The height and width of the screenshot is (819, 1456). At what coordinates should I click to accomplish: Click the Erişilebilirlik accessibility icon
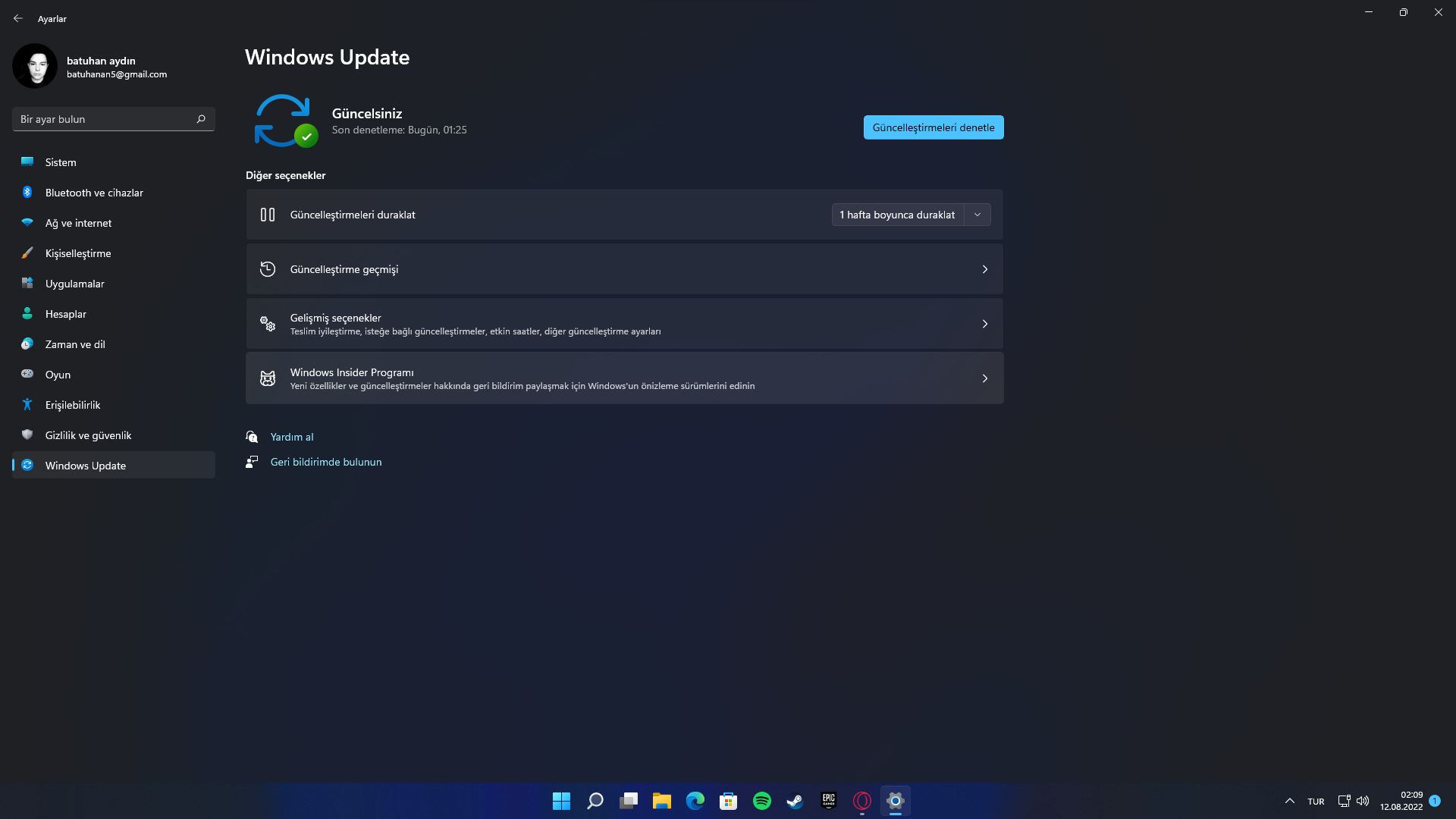[x=27, y=405]
